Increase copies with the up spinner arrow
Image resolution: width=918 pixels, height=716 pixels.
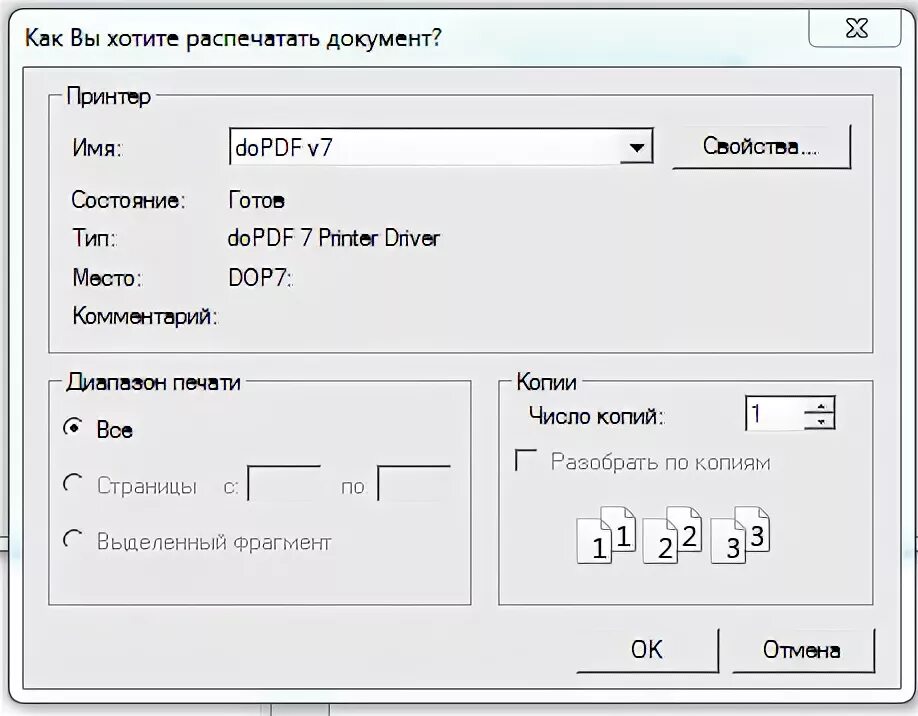pyautogui.click(x=820, y=406)
